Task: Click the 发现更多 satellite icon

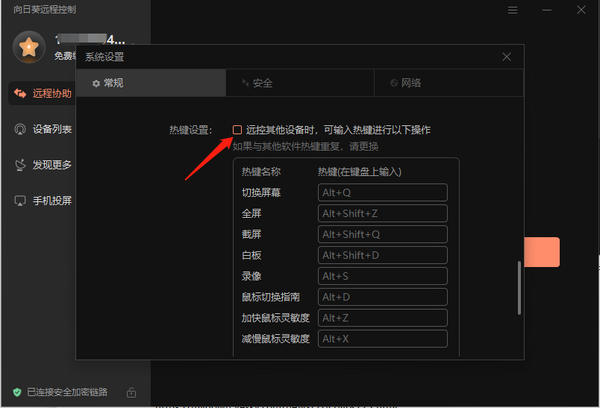Action: tap(20, 165)
